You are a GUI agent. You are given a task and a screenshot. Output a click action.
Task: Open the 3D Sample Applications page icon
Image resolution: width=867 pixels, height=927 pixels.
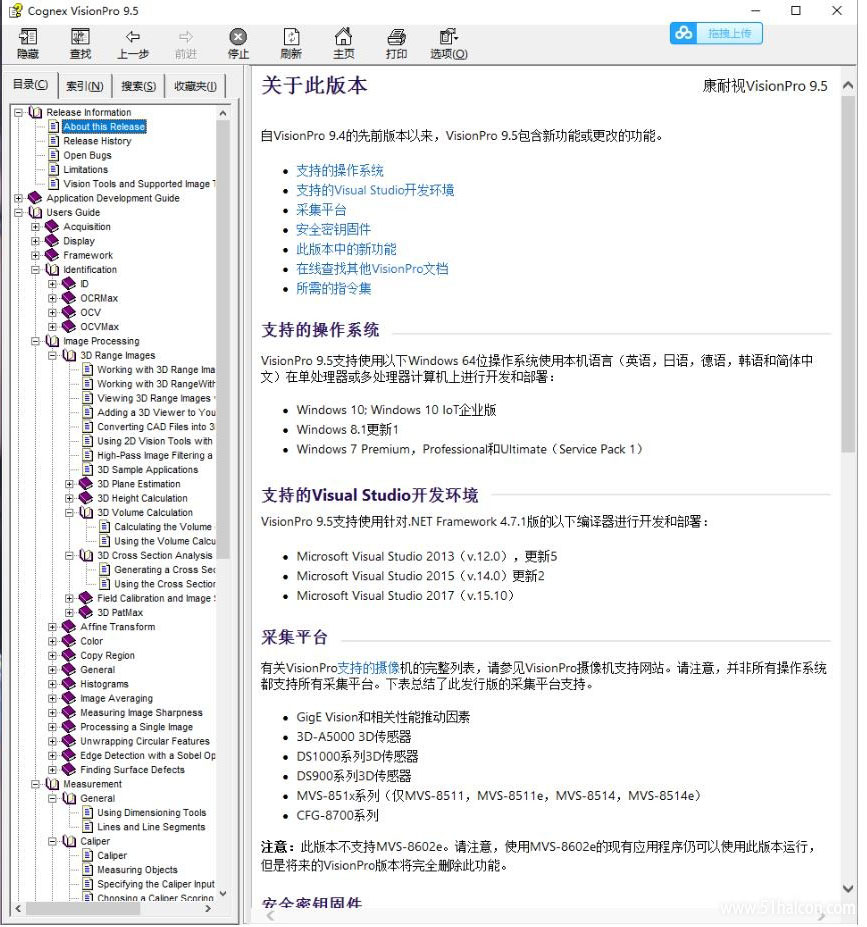(87, 469)
